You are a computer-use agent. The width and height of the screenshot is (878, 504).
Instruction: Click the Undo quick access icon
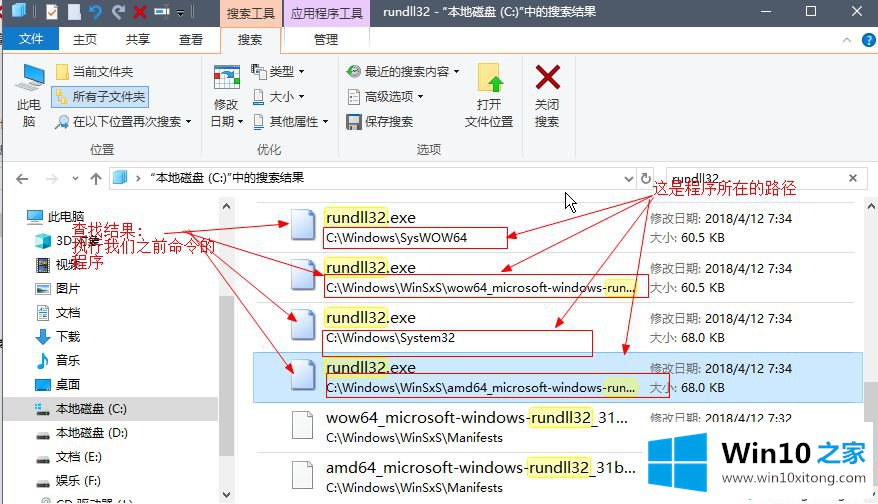pyautogui.click(x=95, y=11)
